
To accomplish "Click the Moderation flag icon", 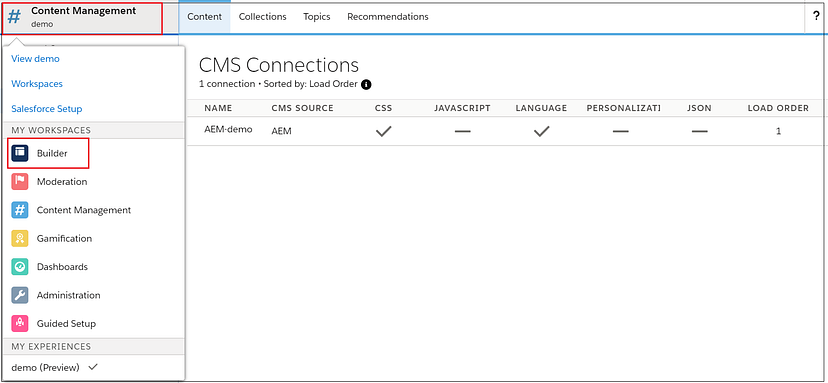I will [x=20, y=182].
